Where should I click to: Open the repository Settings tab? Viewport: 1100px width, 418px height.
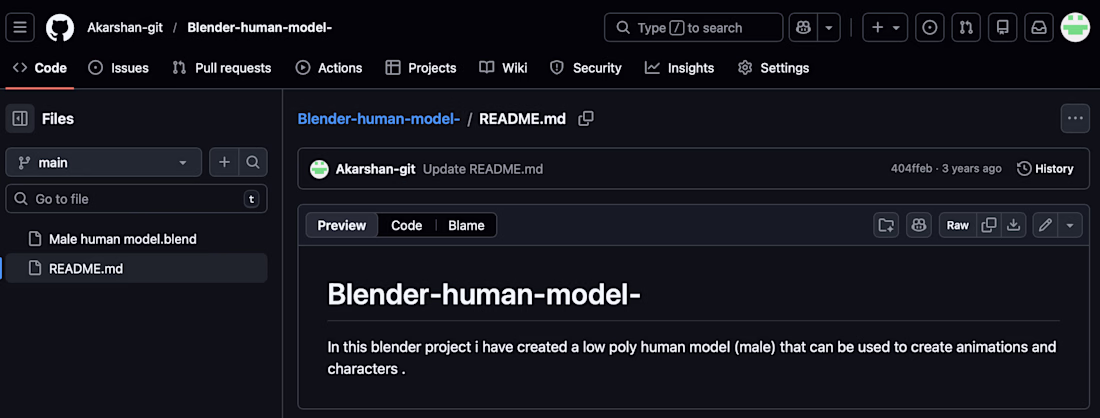(x=773, y=68)
